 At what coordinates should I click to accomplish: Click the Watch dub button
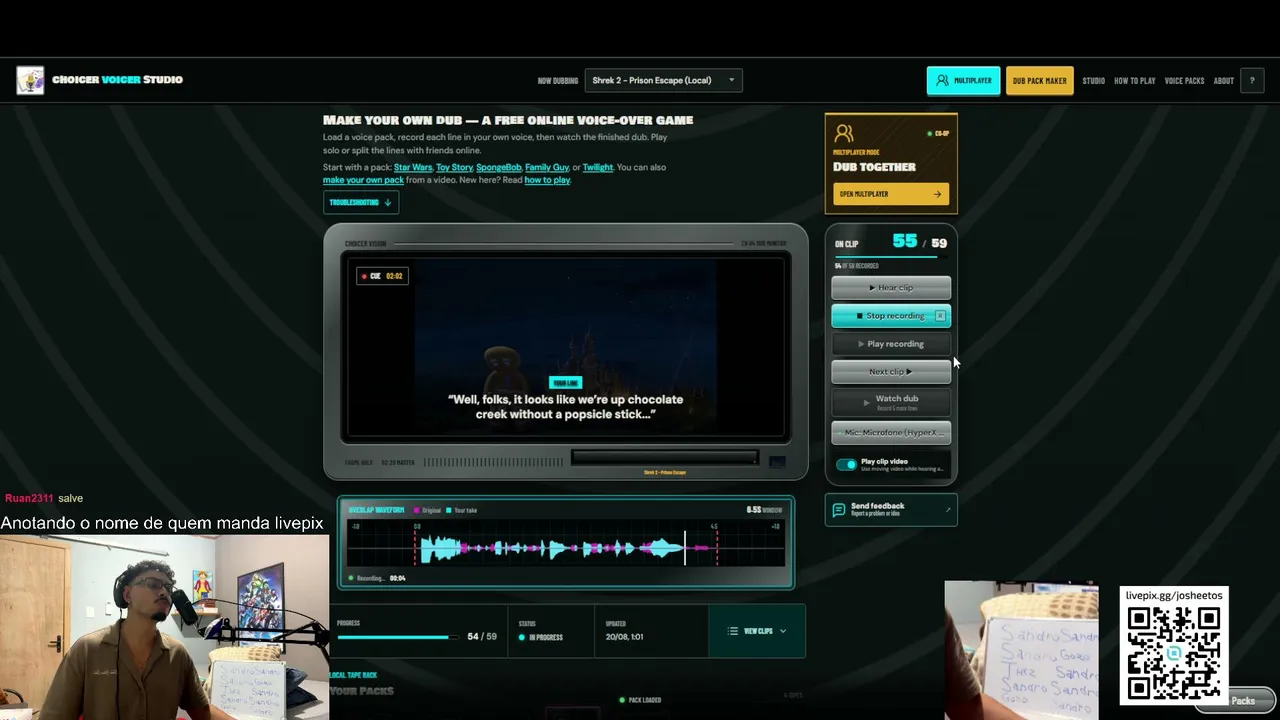click(x=891, y=402)
